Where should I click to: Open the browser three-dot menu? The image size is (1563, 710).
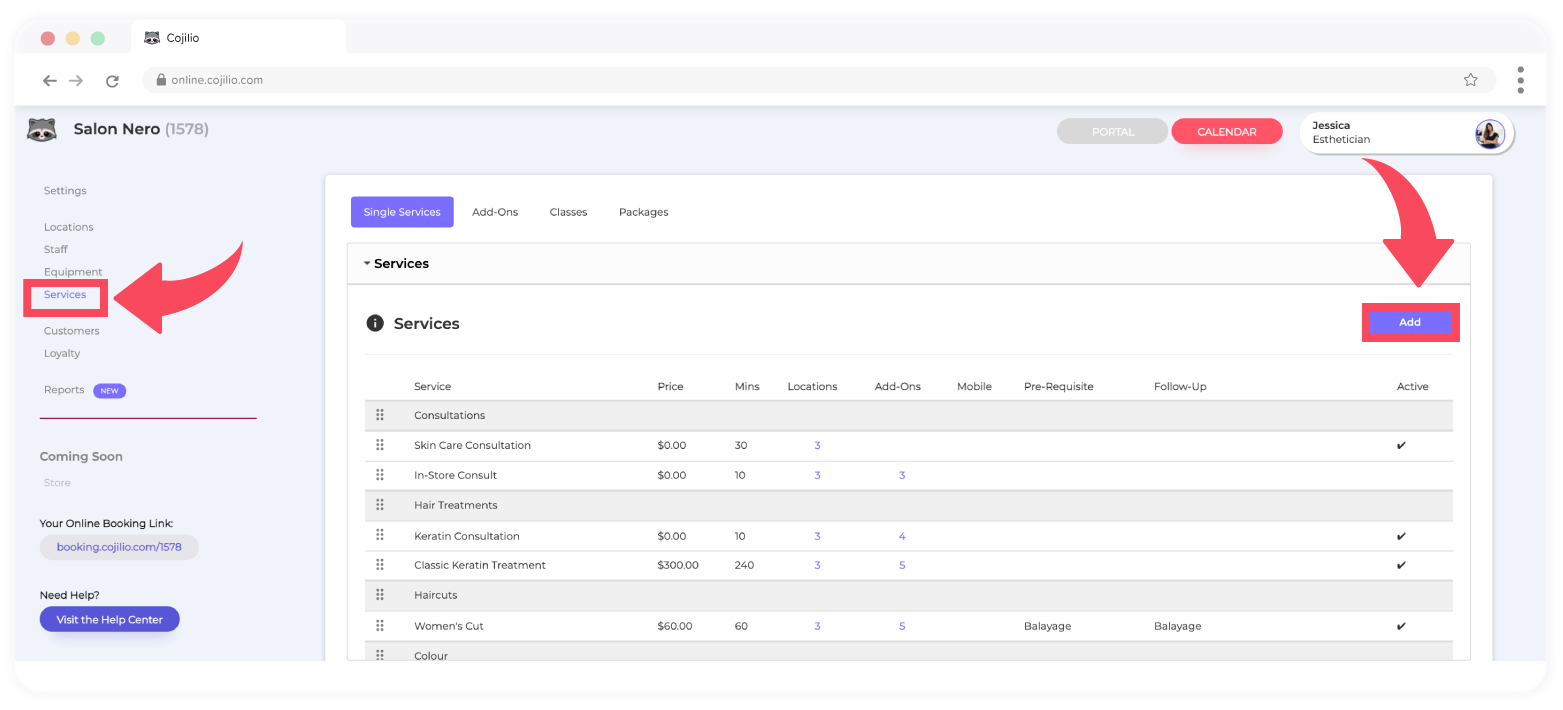click(1520, 80)
